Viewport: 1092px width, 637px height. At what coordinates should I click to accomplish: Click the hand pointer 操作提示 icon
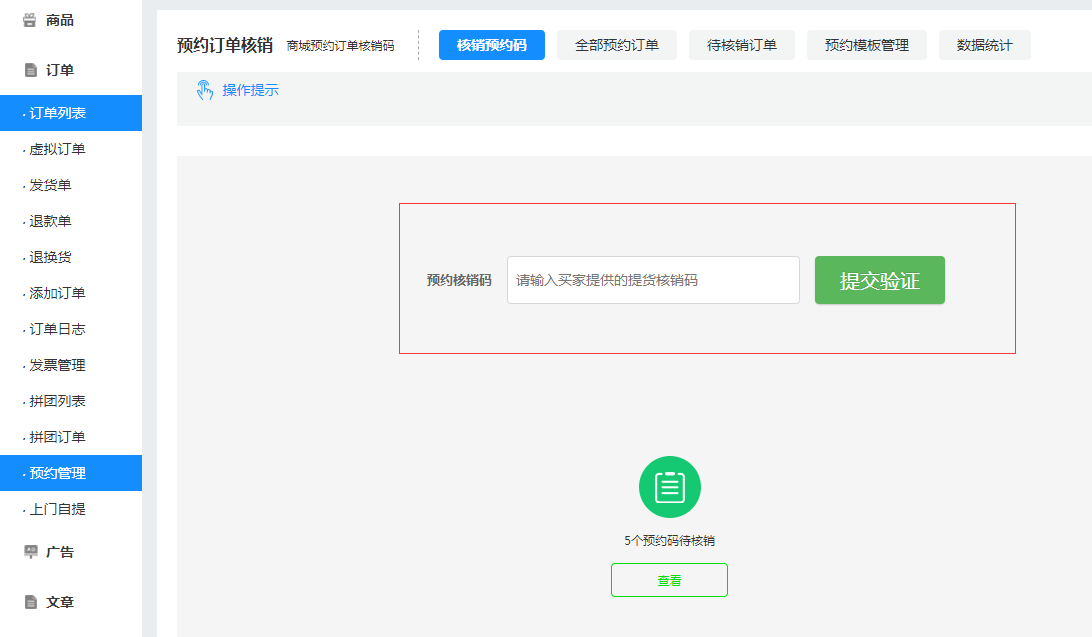(205, 91)
